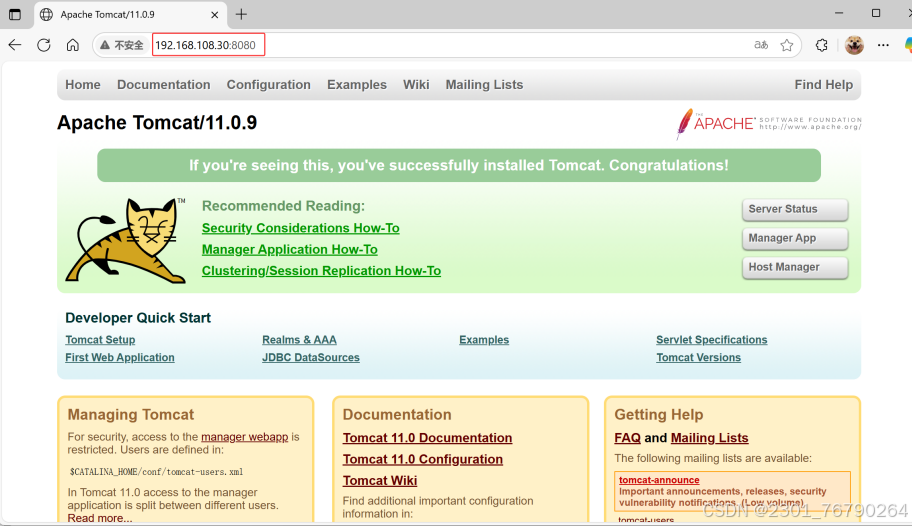
Task: Open the First Web Application link
Action: [x=120, y=357]
